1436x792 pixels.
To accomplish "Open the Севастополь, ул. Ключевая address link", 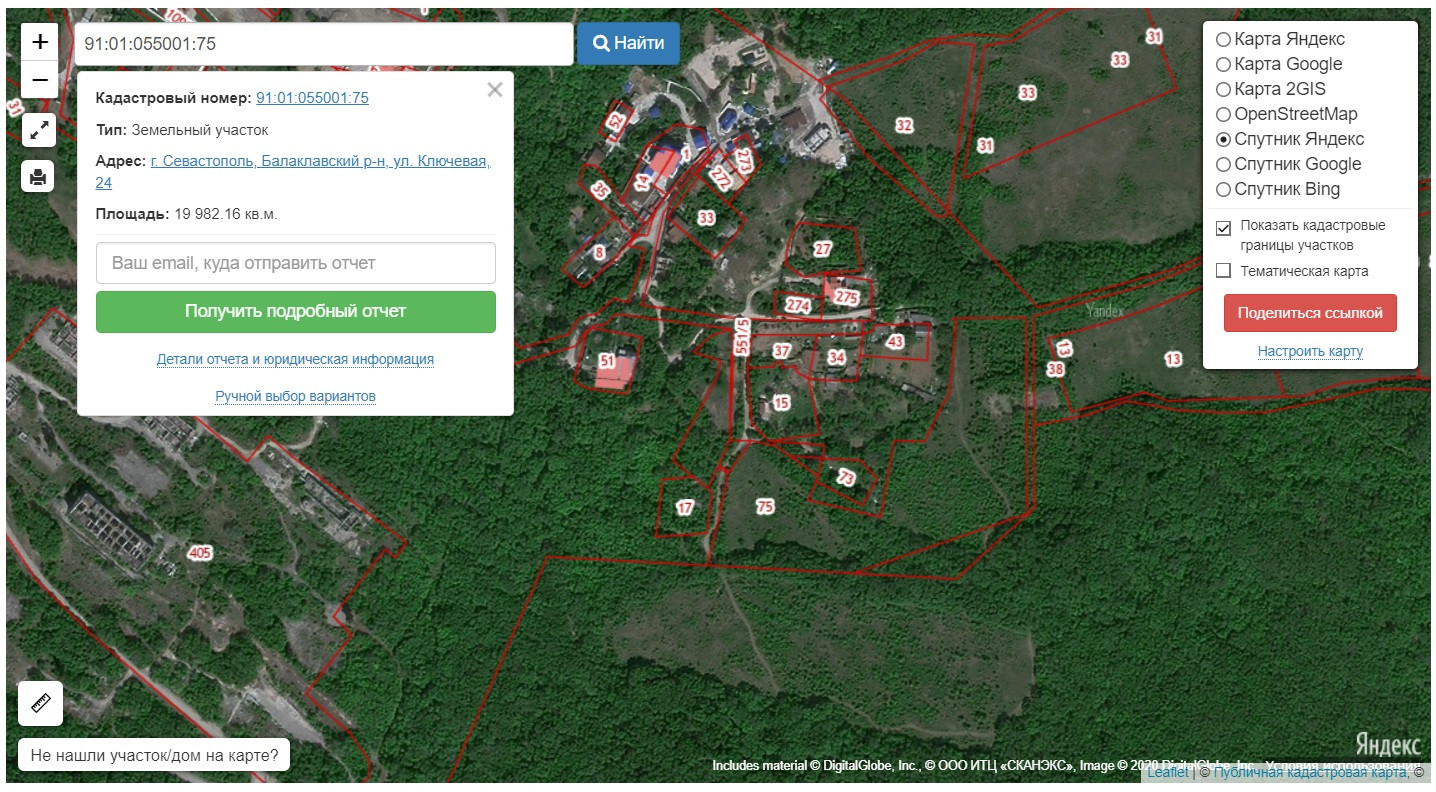I will point(293,172).
